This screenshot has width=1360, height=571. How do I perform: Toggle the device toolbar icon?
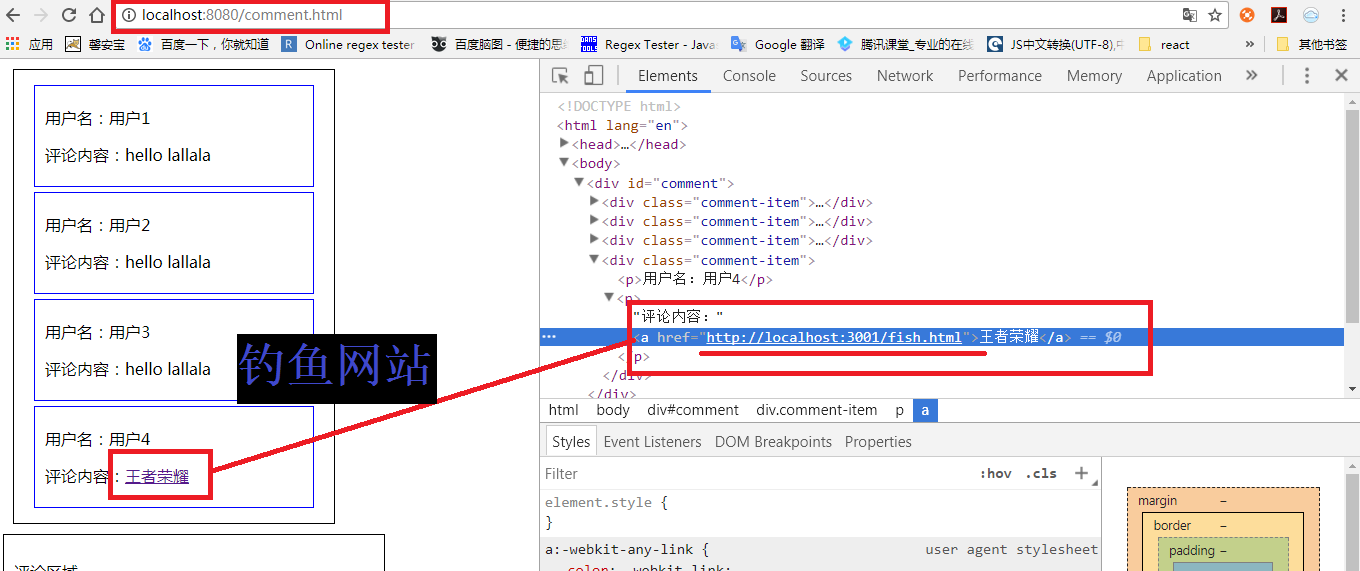point(593,76)
